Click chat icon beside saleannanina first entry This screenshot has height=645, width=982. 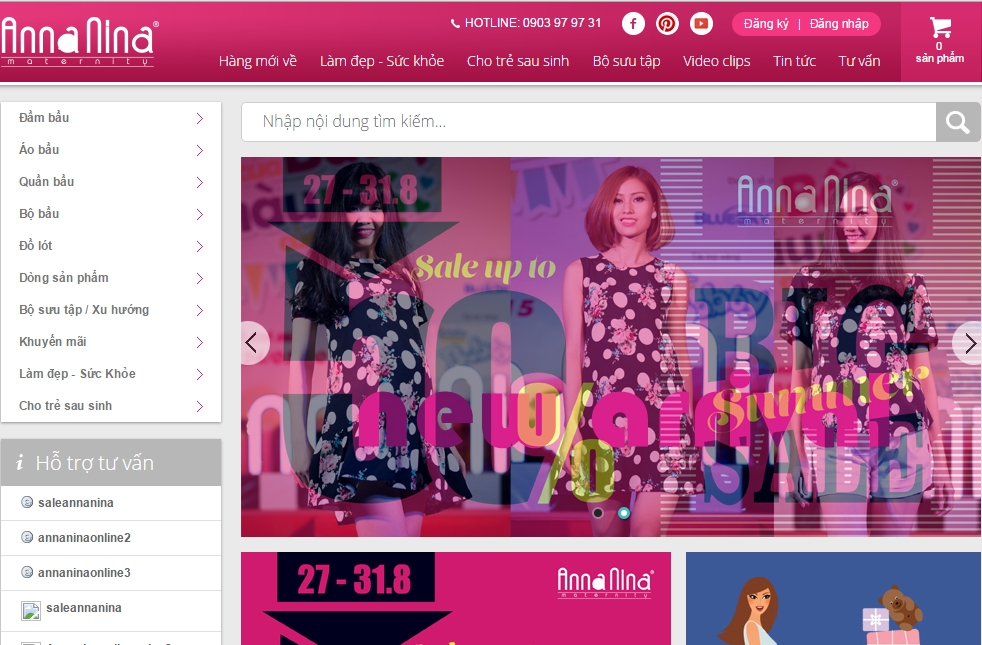click(27, 502)
